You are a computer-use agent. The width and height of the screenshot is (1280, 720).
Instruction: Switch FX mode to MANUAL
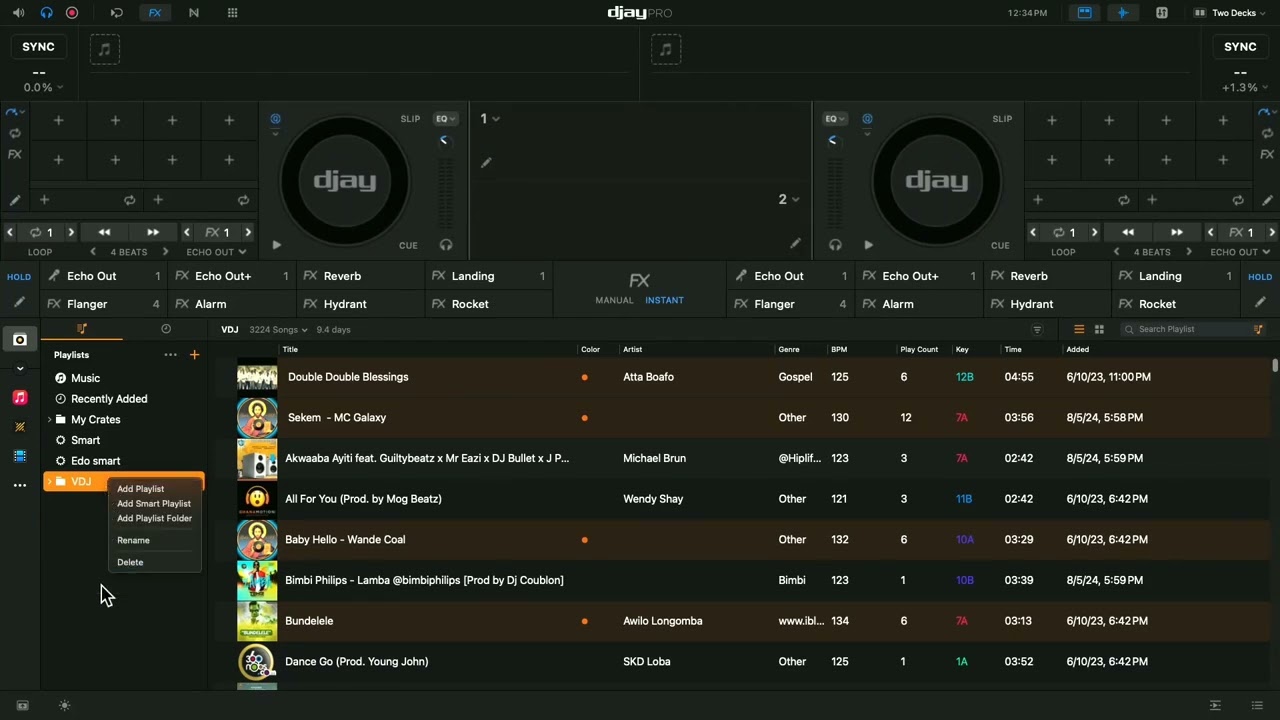pos(614,300)
